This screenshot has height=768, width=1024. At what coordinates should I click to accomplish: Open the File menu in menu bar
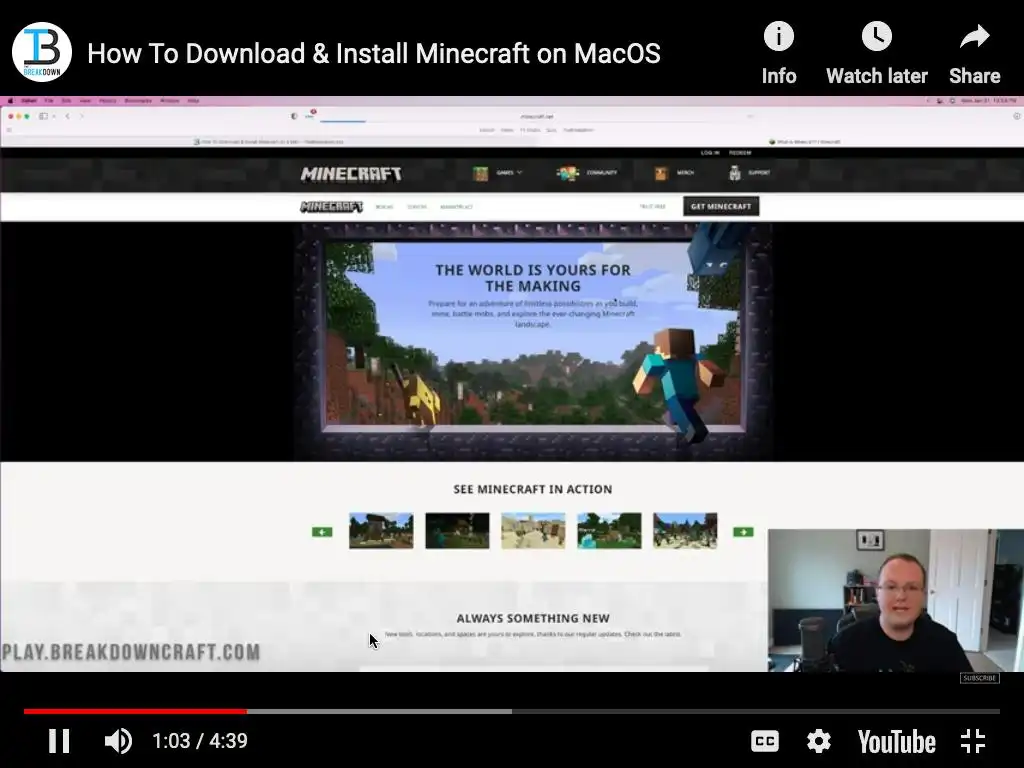coord(49,101)
